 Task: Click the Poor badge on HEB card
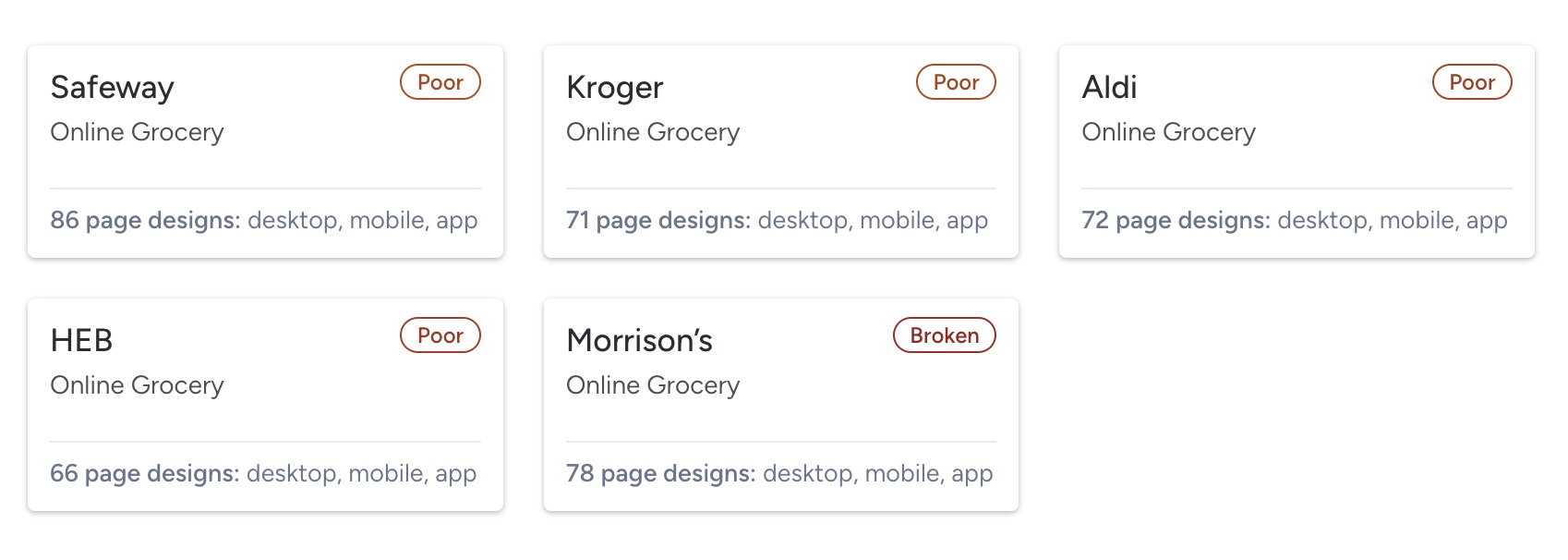(440, 335)
